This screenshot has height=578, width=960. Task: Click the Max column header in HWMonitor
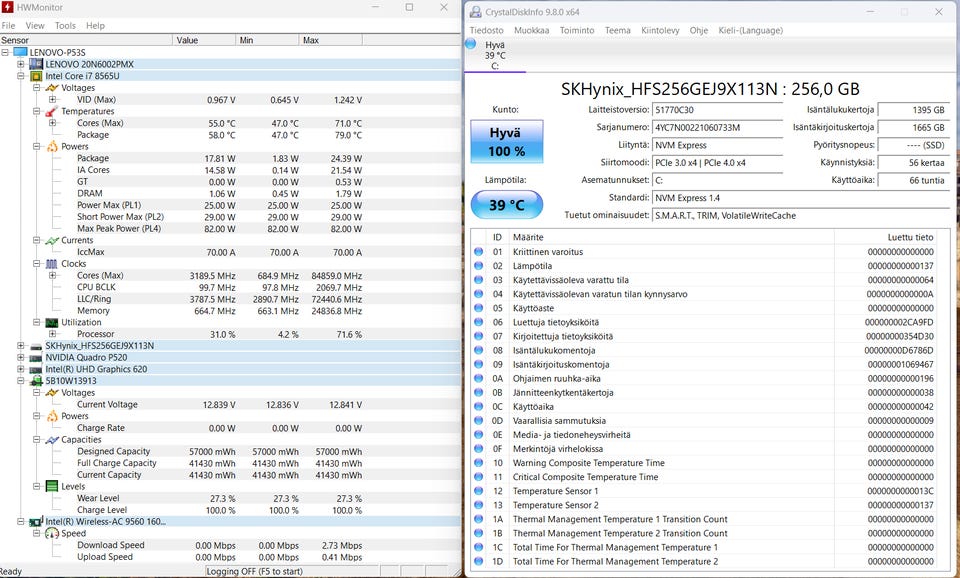[x=330, y=40]
